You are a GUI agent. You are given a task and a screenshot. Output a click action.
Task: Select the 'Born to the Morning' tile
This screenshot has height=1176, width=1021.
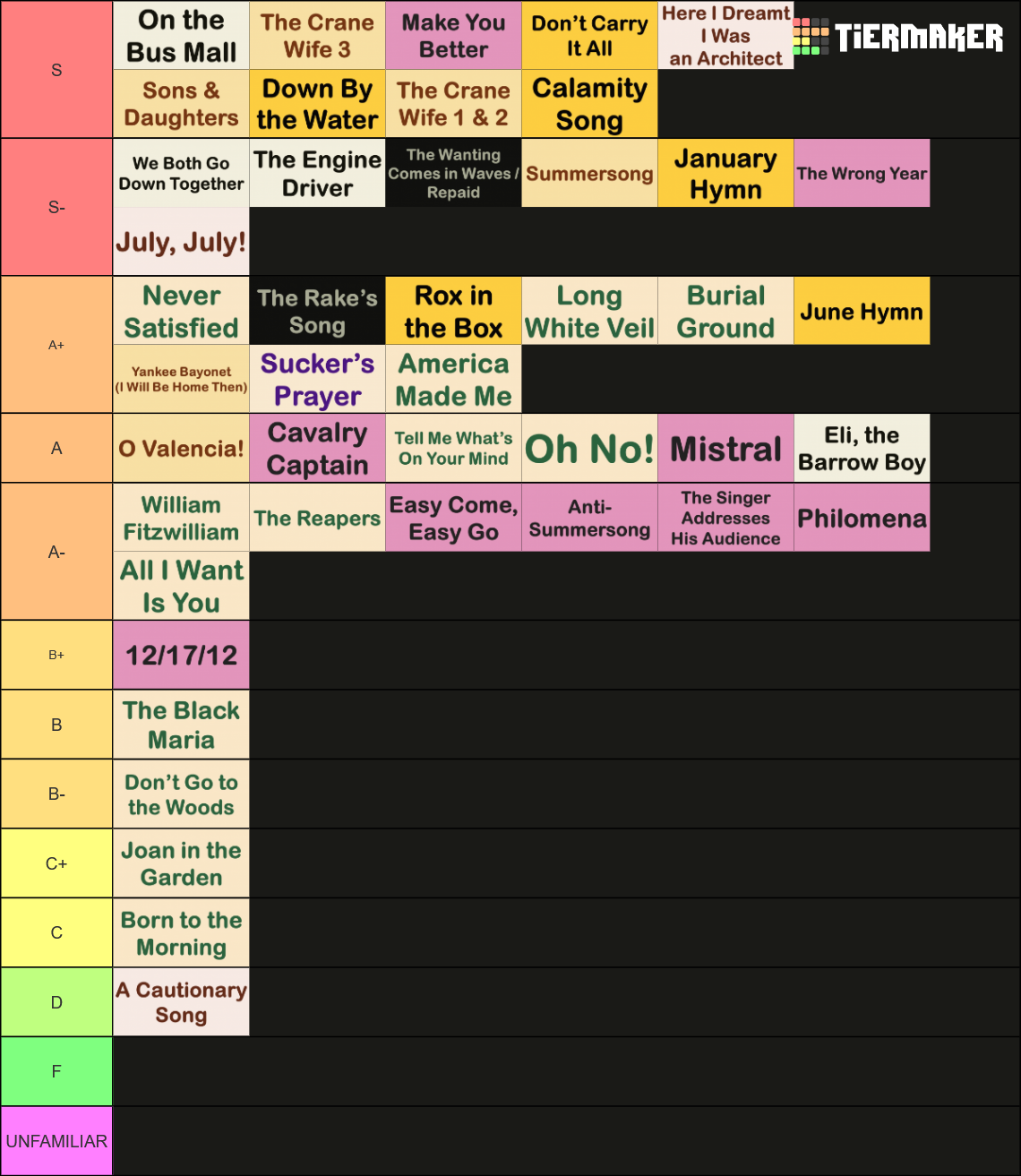point(182,933)
